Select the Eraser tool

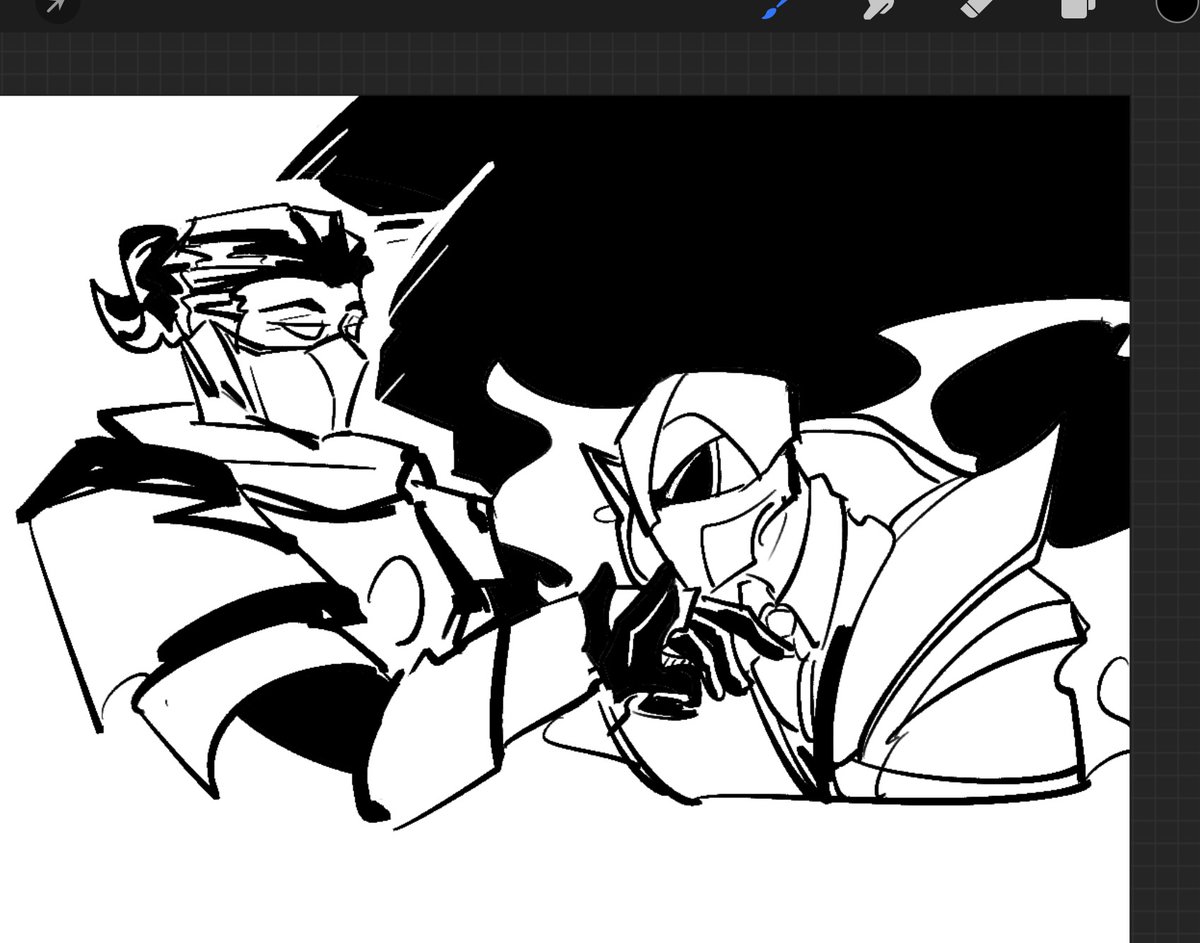pyautogui.click(x=975, y=8)
